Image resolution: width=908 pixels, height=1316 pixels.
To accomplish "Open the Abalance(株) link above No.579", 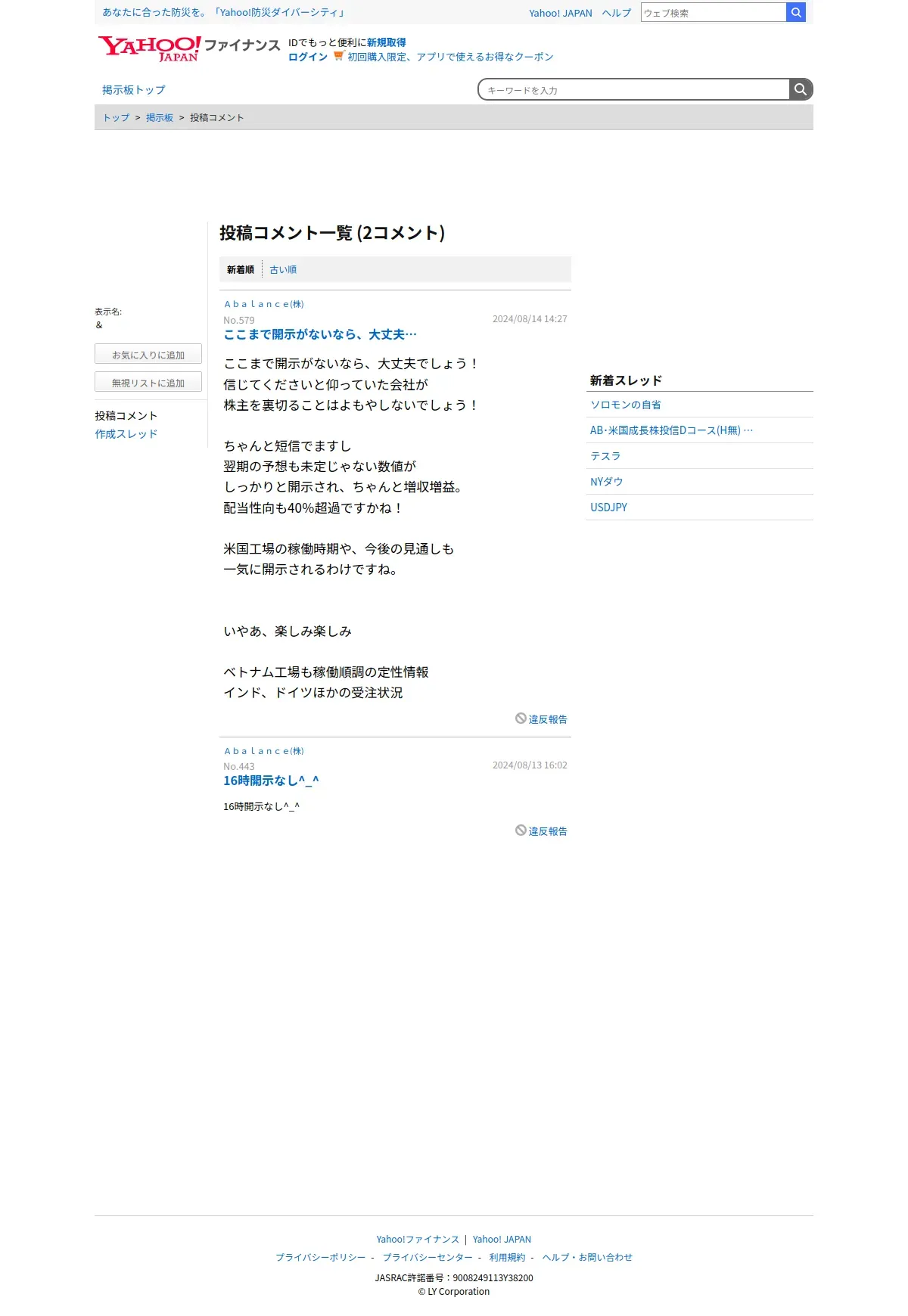I will pos(264,304).
